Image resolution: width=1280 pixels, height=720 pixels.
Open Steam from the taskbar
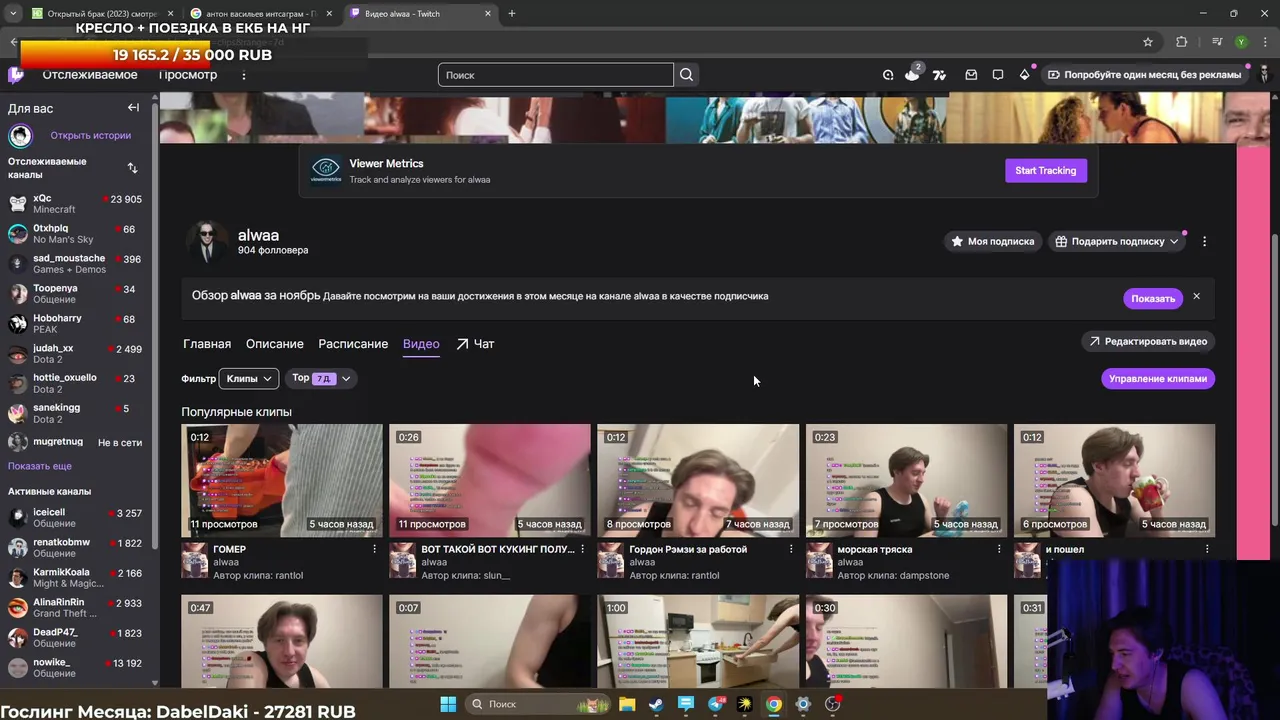(x=656, y=704)
